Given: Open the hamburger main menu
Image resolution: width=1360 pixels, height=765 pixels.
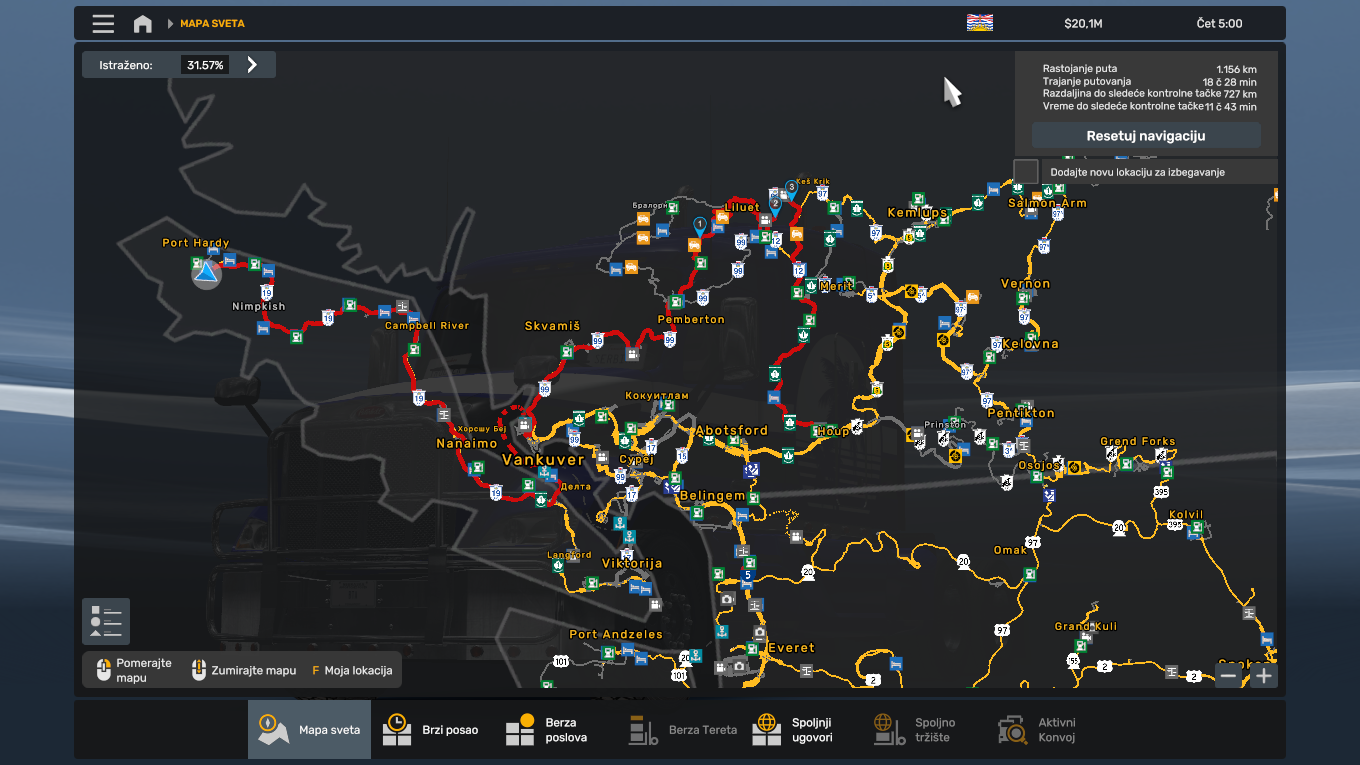Looking at the screenshot, I should click(x=103, y=23).
